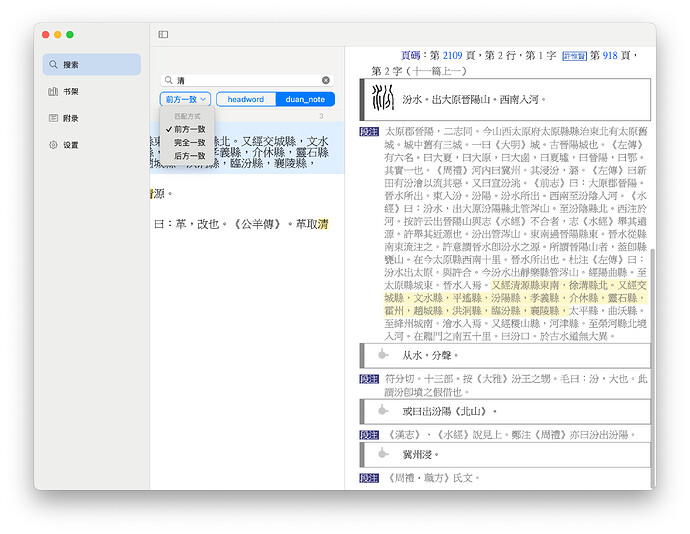Click the entry text 冀州浸
690x534 pixels.
click(x=420, y=455)
